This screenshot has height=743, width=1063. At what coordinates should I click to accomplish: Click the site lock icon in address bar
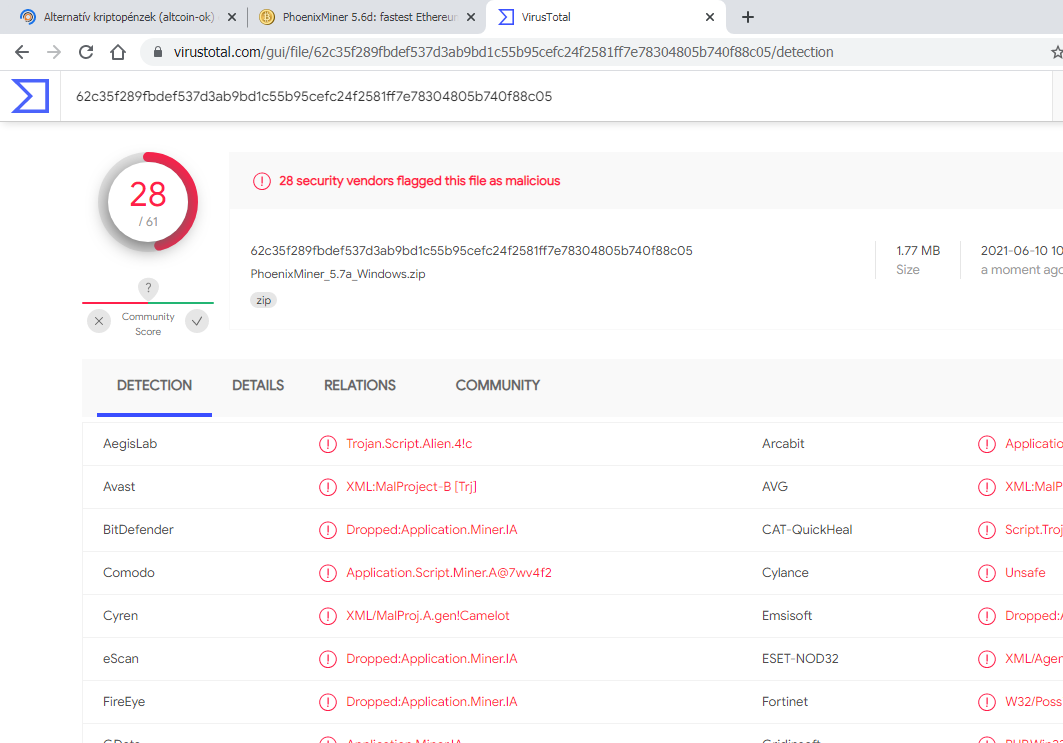[x=158, y=52]
